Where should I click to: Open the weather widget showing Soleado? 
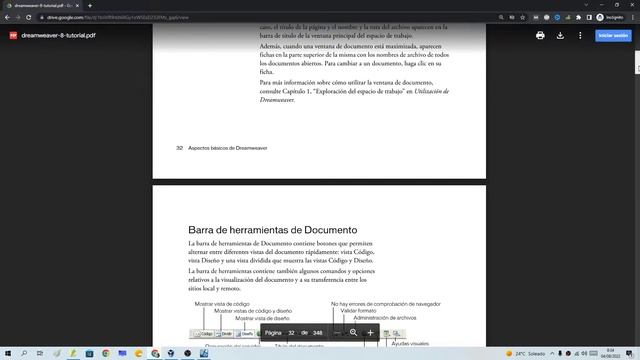click(525, 353)
